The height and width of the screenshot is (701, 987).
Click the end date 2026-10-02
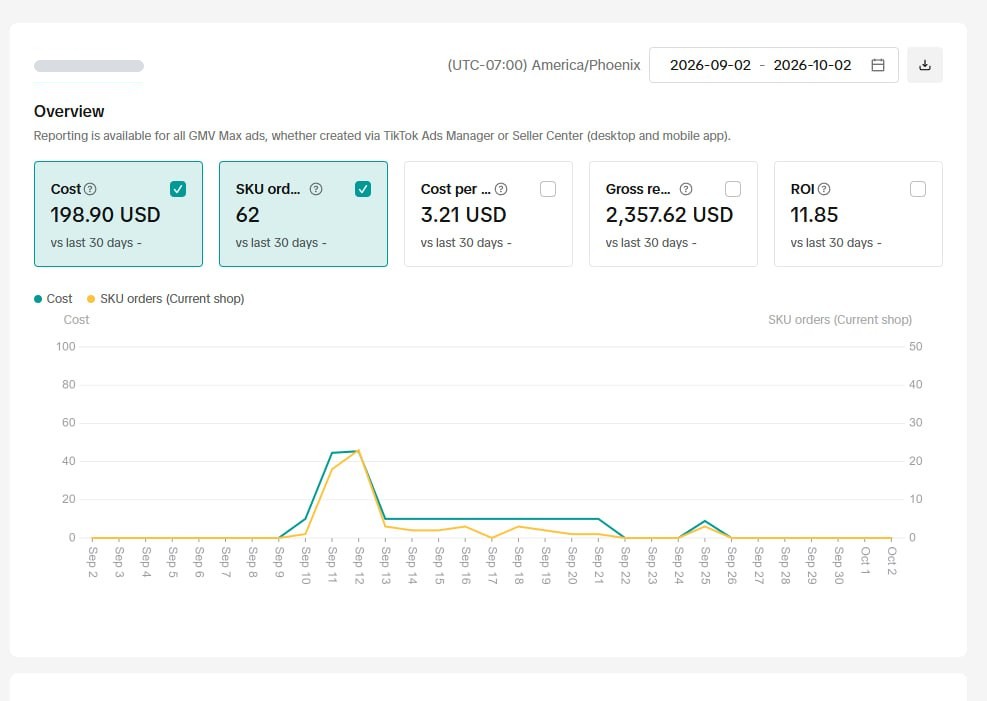coord(812,65)
